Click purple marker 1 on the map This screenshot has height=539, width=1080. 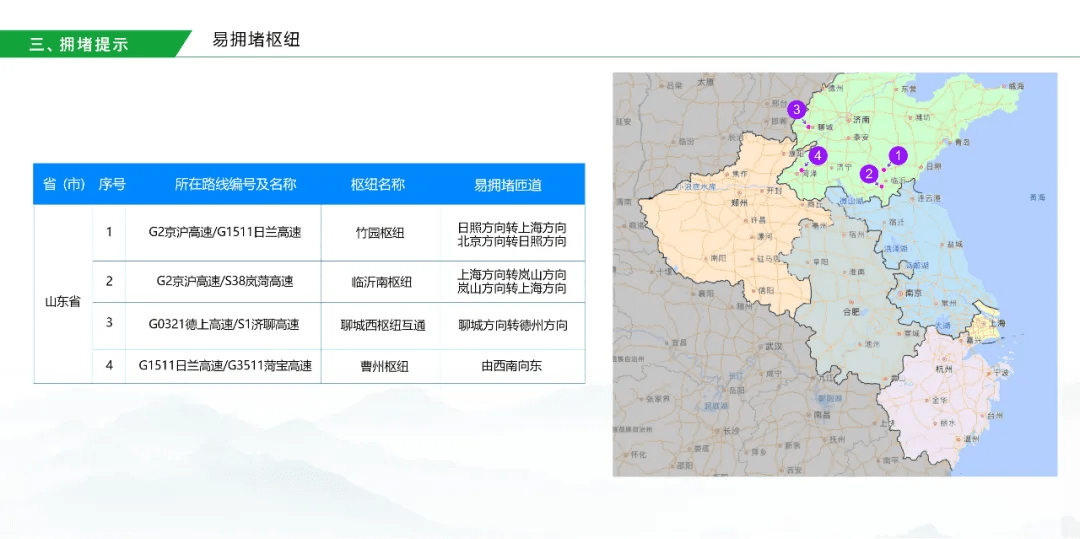[898, 155]
